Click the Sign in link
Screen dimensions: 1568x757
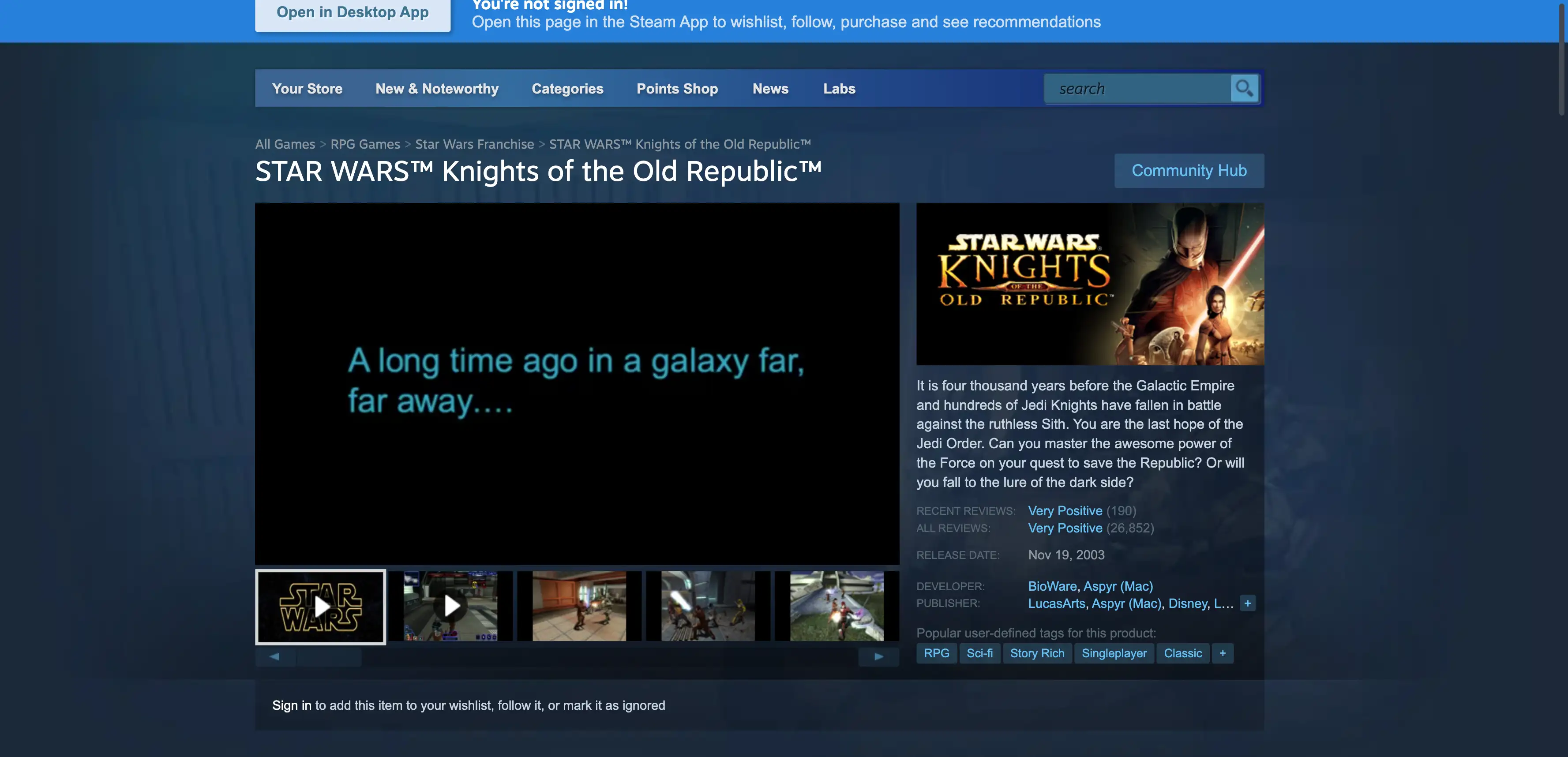pos(292,705)
